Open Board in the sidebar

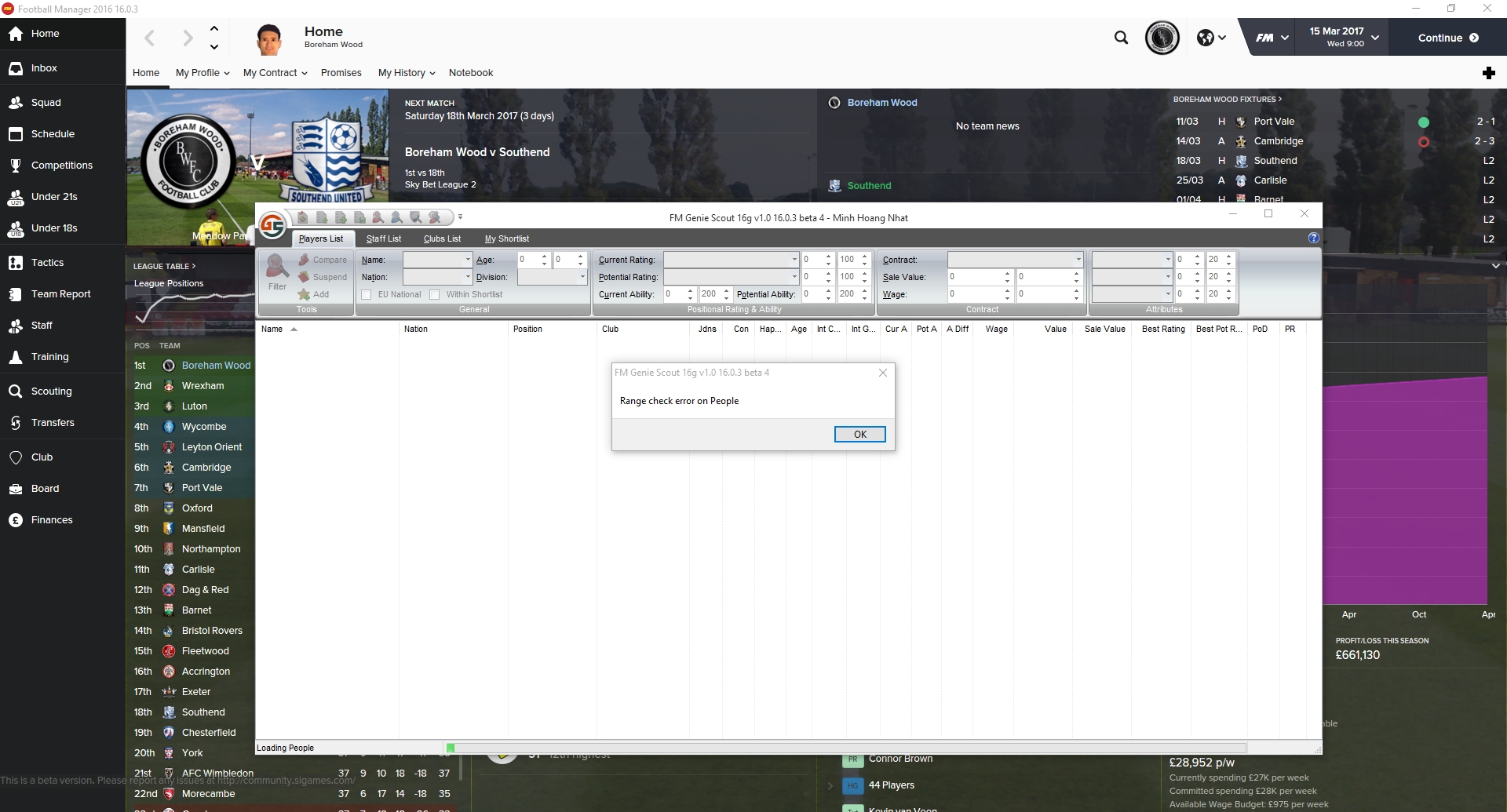(x=63, y=489)
